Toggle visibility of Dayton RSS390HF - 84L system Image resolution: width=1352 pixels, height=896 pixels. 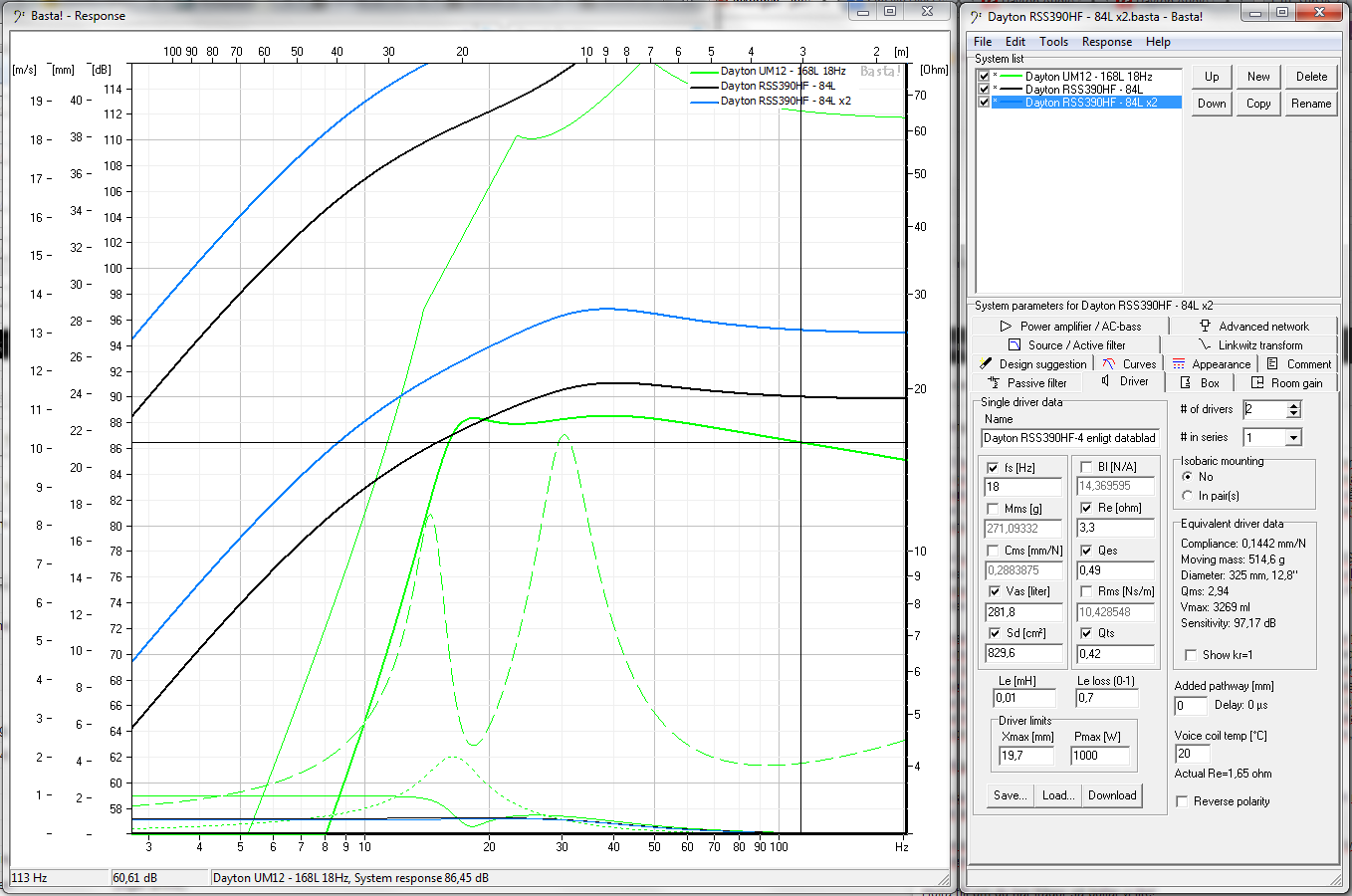[984, 89]
